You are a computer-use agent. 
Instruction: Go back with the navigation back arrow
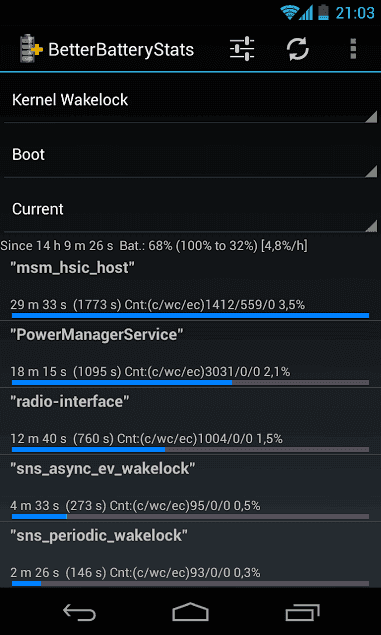(x=79, y=612)
